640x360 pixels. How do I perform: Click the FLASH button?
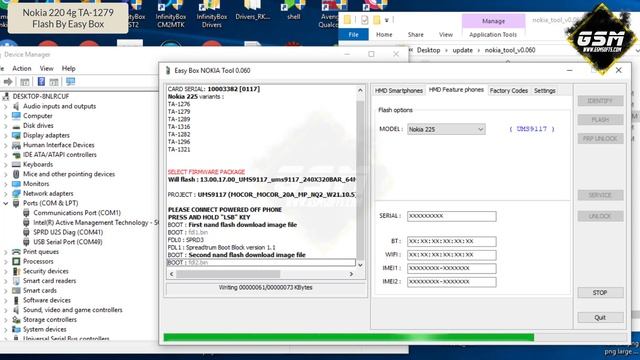coord(600,120)
